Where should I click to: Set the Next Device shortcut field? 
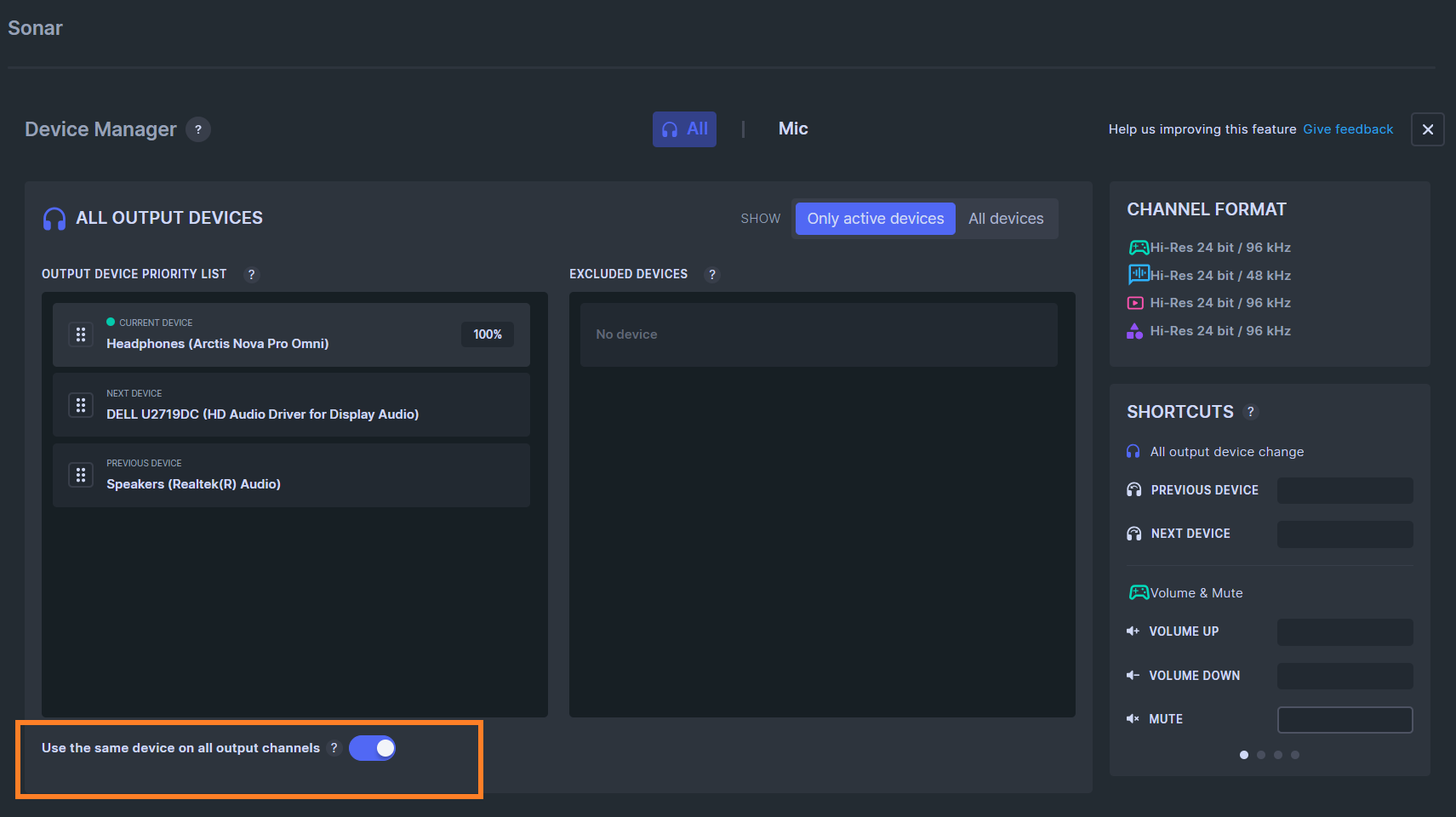click(x=1345, y=534)
